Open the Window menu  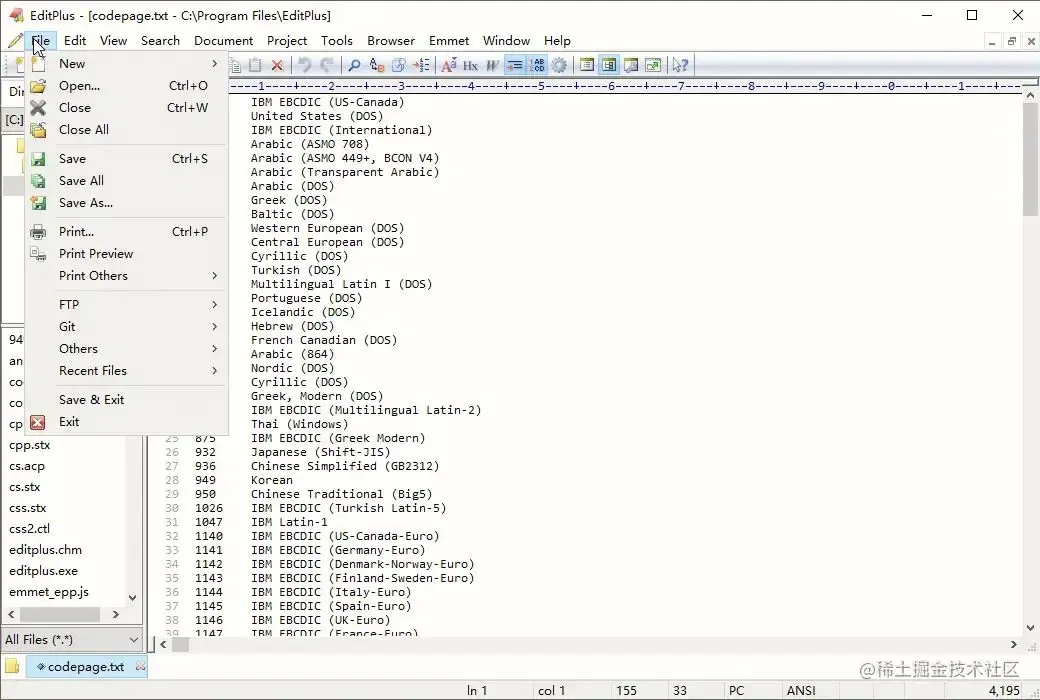(506, 40)
